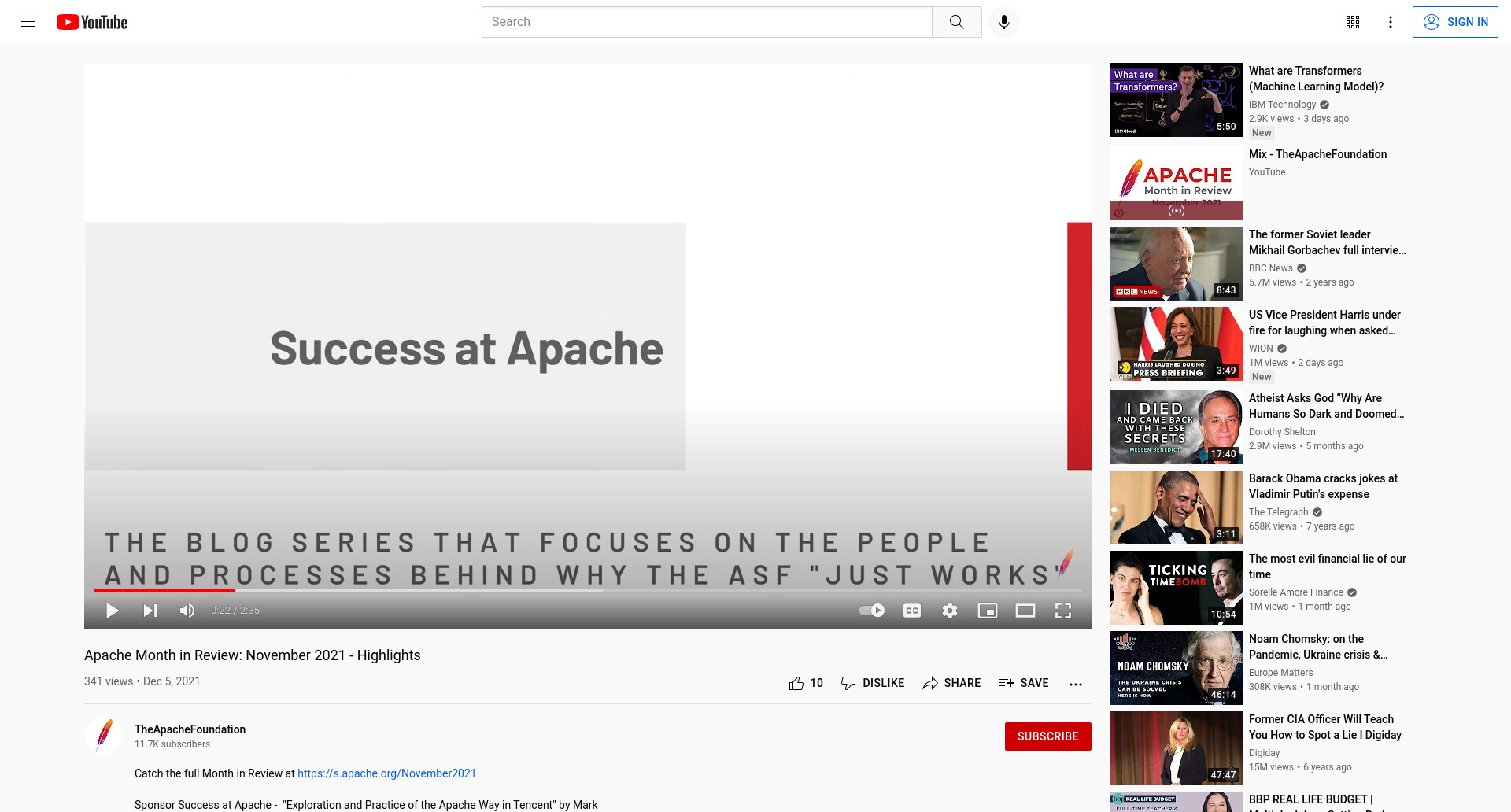Open BBC News channel name
The image size is (1511, 812).
click(x=1270, y=268)
